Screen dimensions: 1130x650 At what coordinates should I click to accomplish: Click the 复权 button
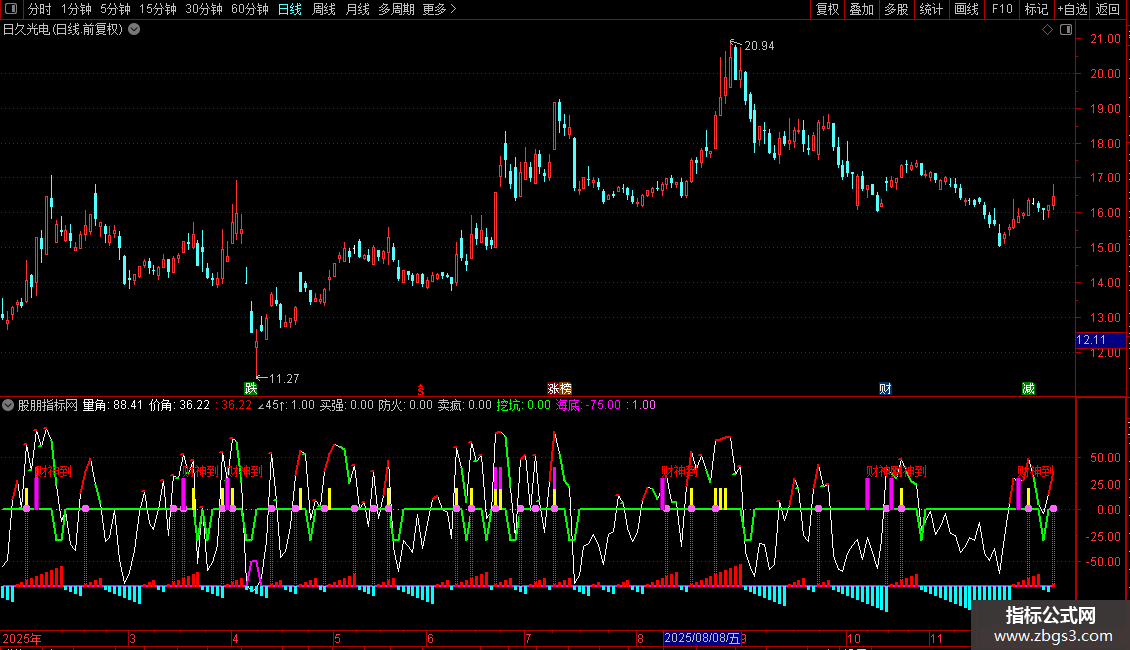click(x=827, y=9)
